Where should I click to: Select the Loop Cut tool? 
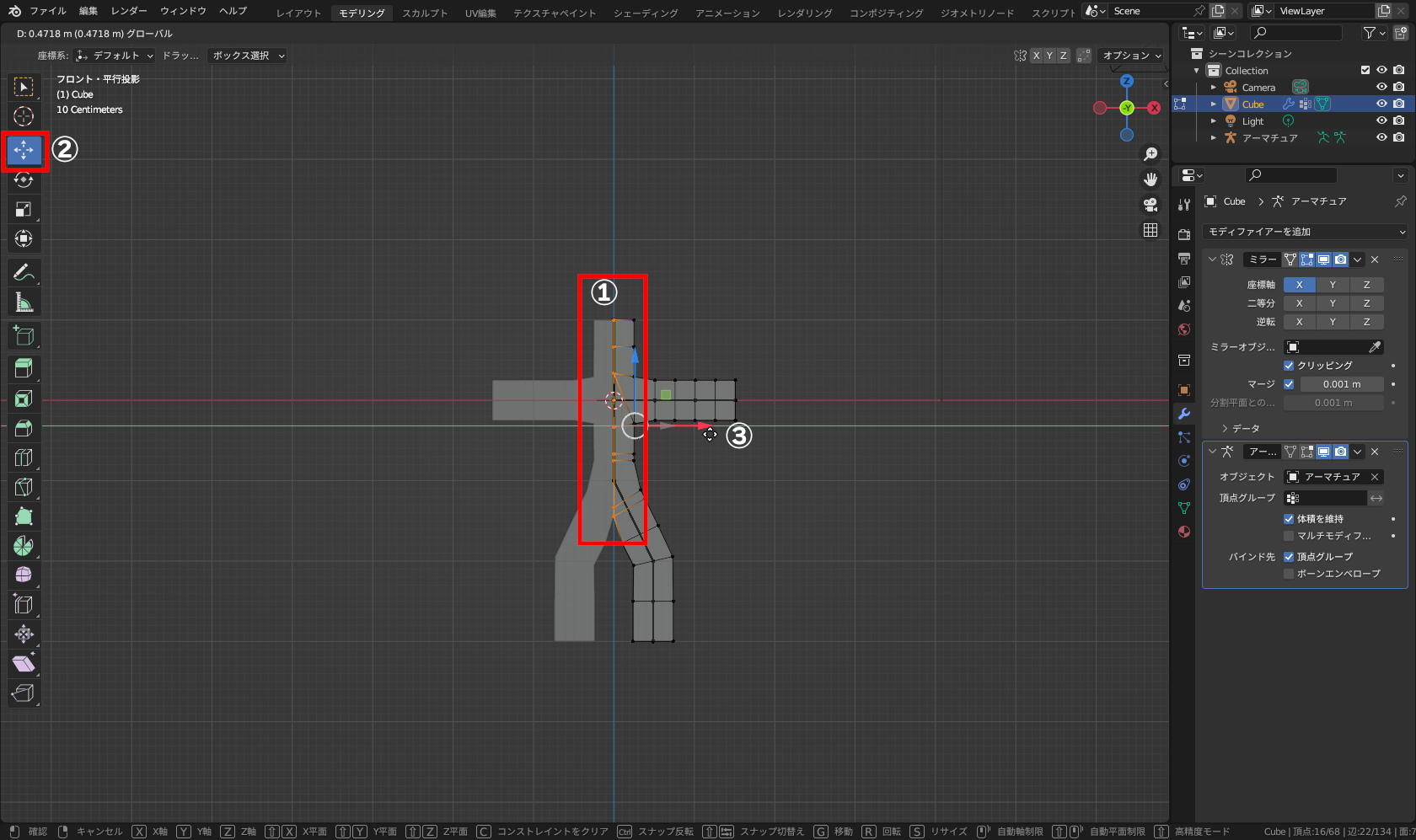click(24, 457)
